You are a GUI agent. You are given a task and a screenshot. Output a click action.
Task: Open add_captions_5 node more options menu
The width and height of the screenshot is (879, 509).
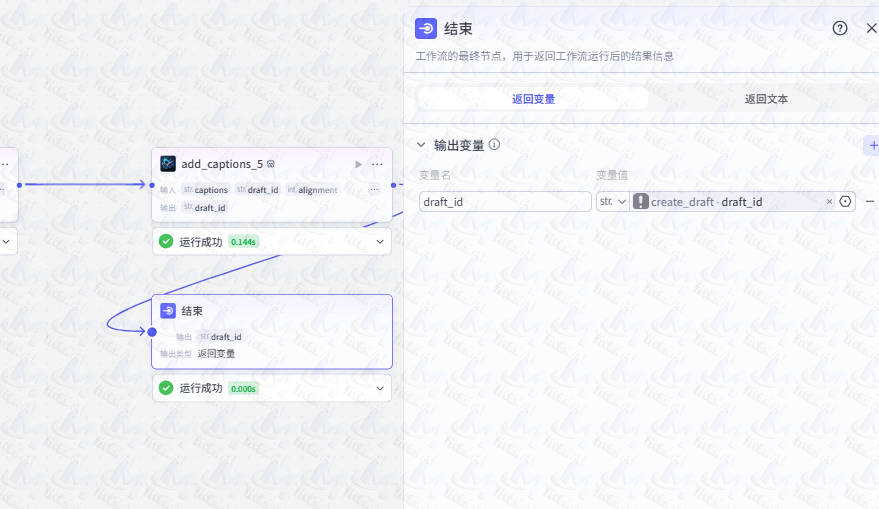[377, 164]
